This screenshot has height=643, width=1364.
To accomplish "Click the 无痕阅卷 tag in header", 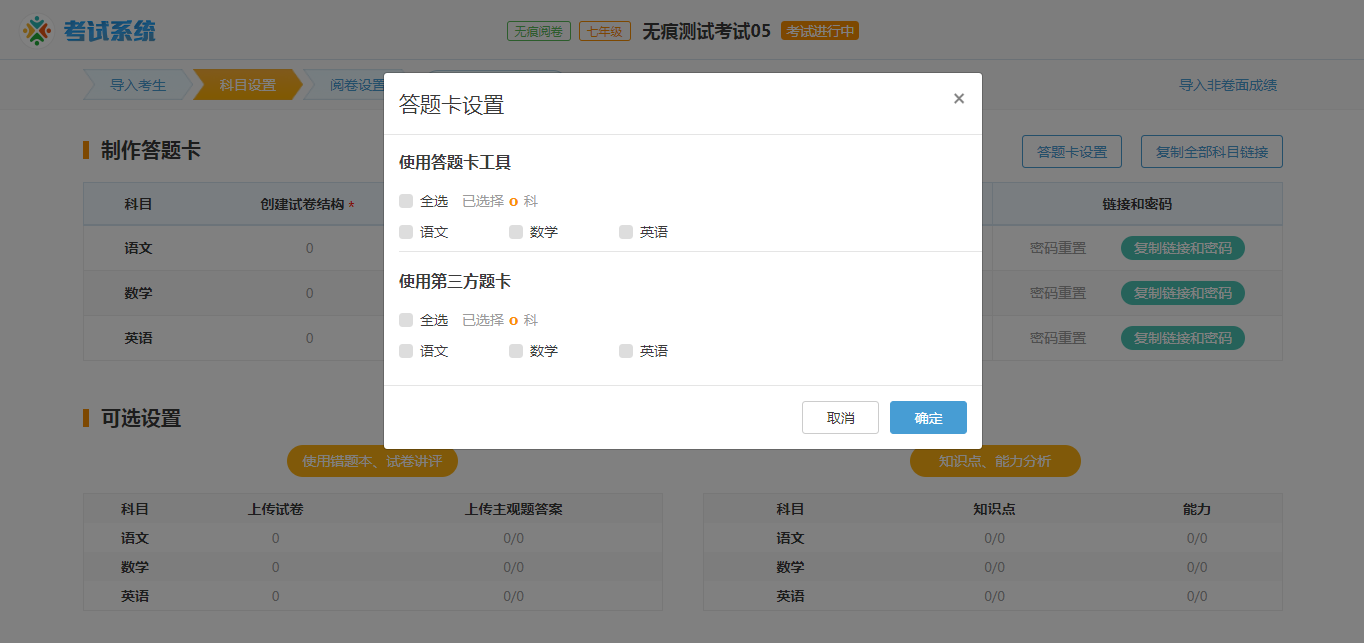I will 539,31.
